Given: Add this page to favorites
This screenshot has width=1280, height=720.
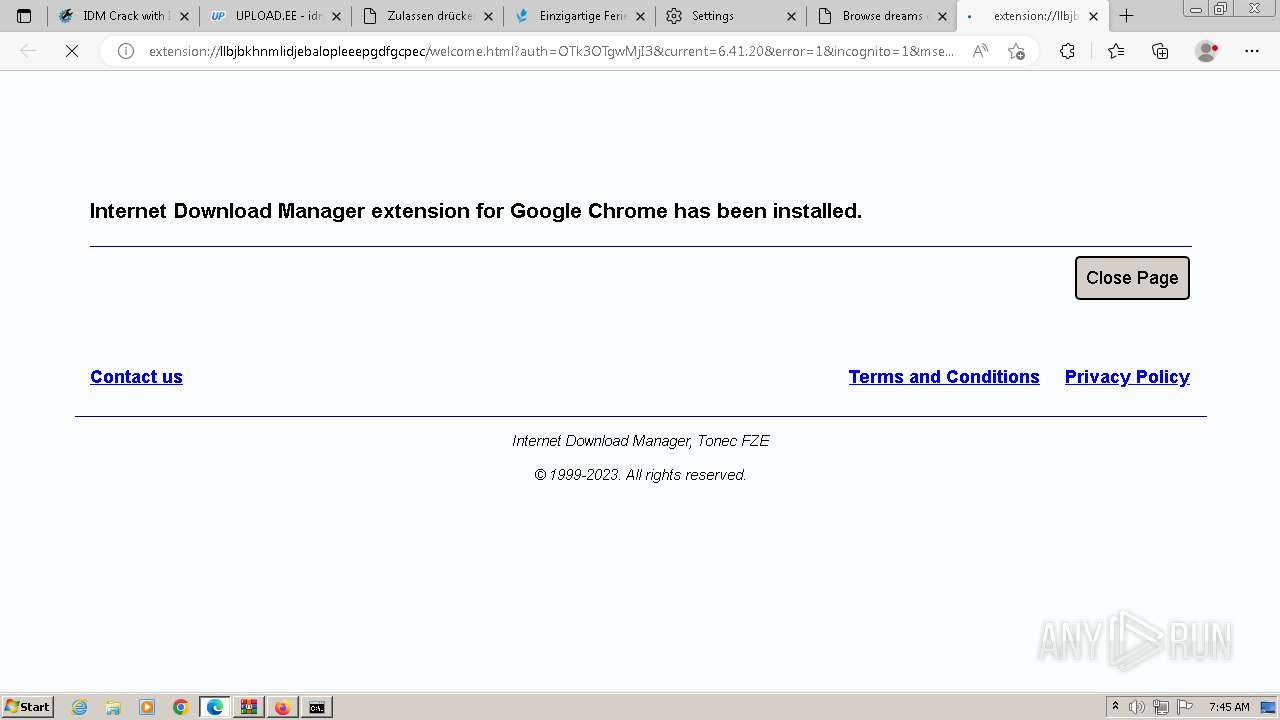Looking at the screenshot, I should point(1016,51).
